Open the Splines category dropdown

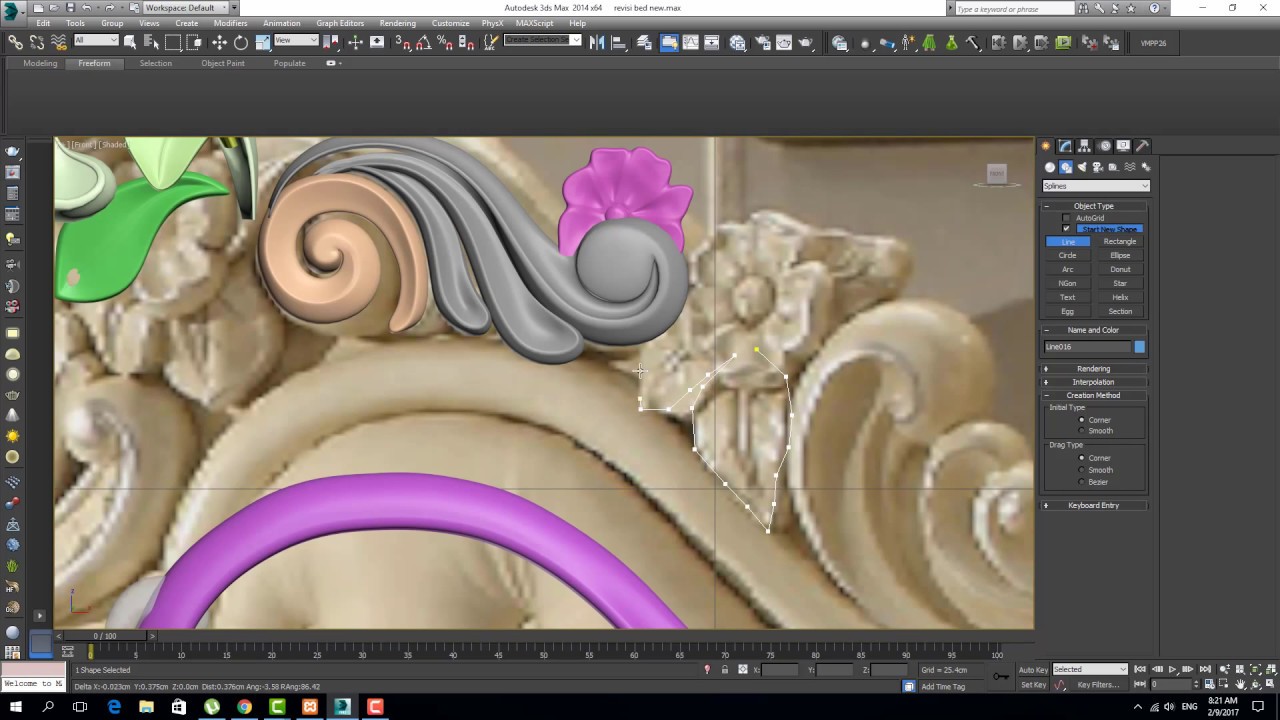coord(1096,186)
